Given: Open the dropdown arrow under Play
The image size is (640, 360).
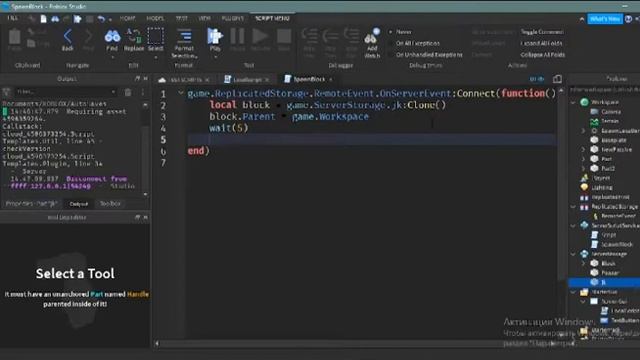Looking at the screenshot, I should (215, 57).
